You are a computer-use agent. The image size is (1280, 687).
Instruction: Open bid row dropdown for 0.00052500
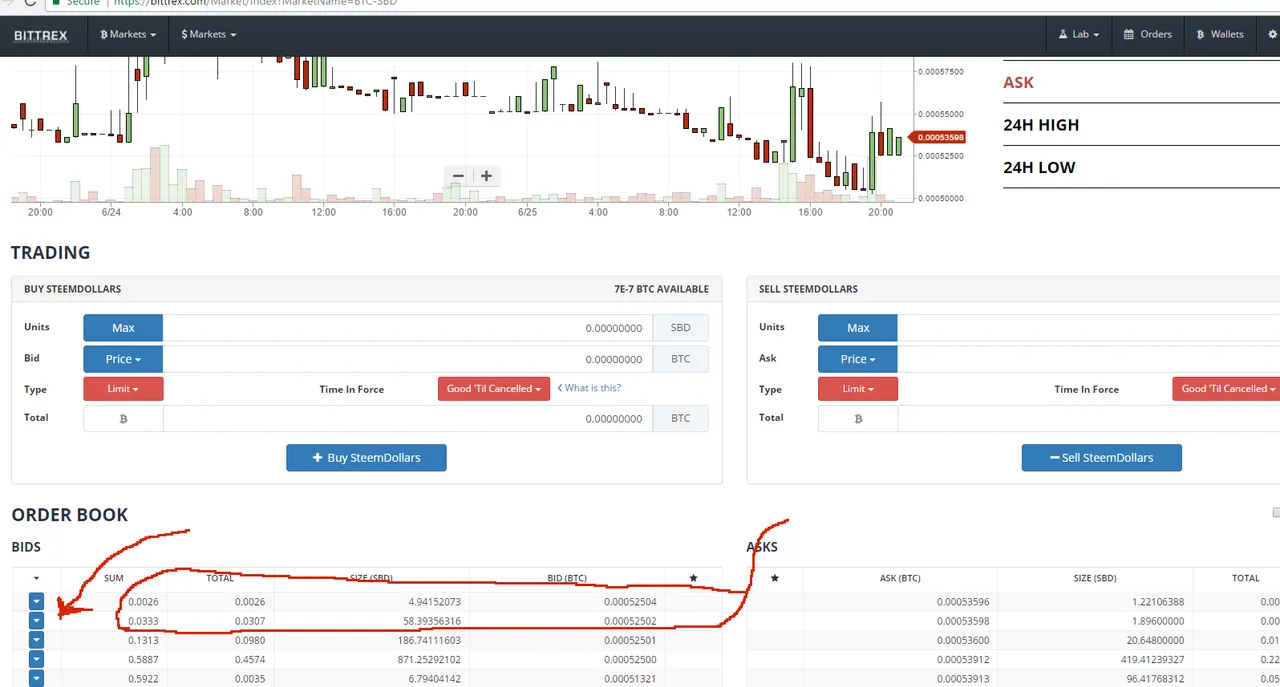[36, 659]
